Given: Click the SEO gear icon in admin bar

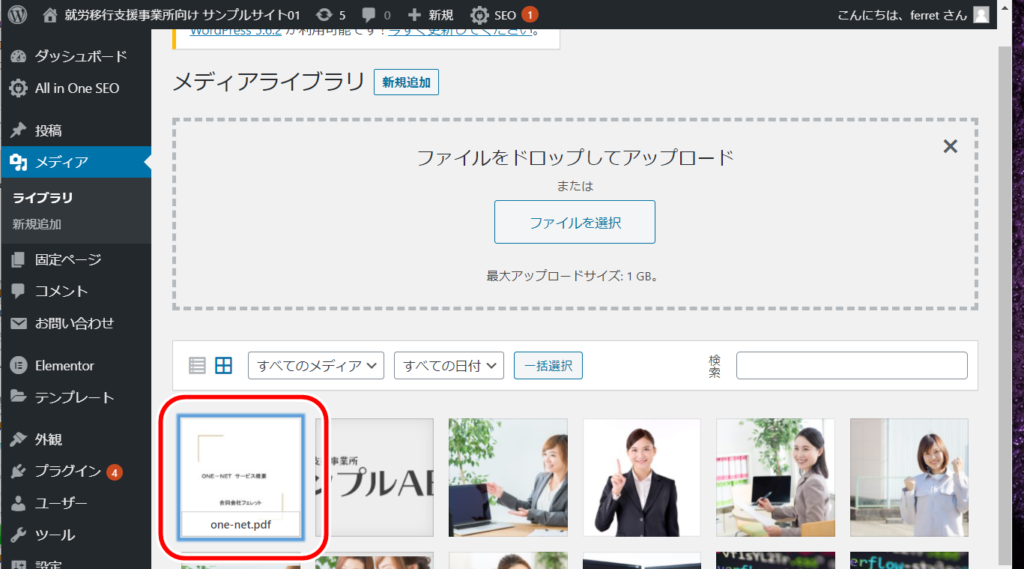Looking at the screenshot, I should click(x=480, y=15).
